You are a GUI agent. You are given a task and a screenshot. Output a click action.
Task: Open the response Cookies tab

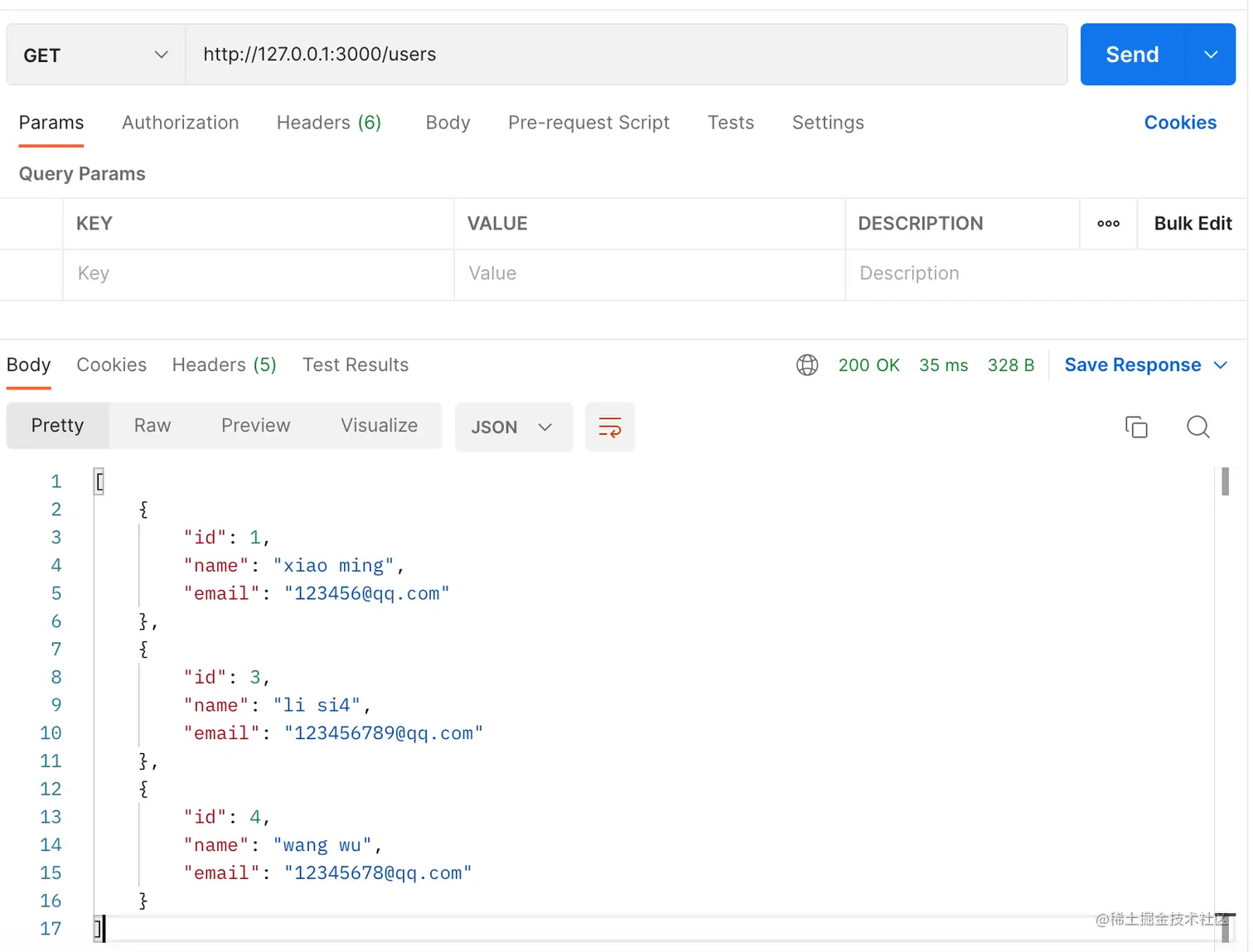pos(112,365)
